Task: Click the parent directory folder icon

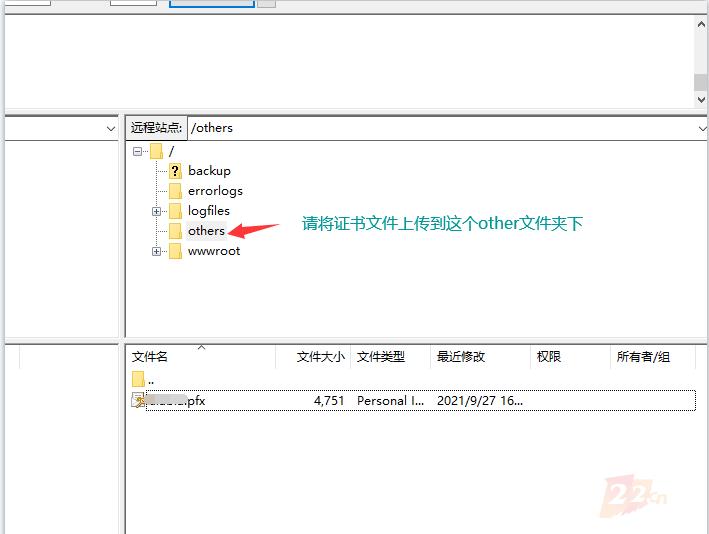Action: (138, 379)
